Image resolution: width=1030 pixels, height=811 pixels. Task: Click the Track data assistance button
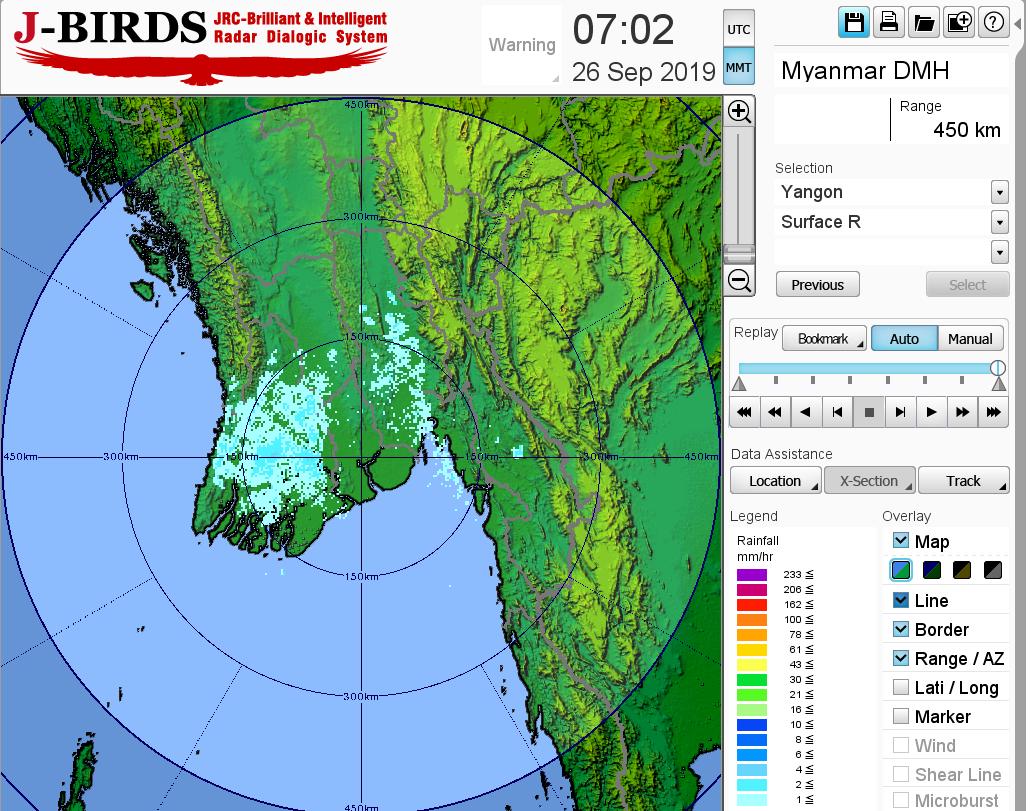point(963,481)
